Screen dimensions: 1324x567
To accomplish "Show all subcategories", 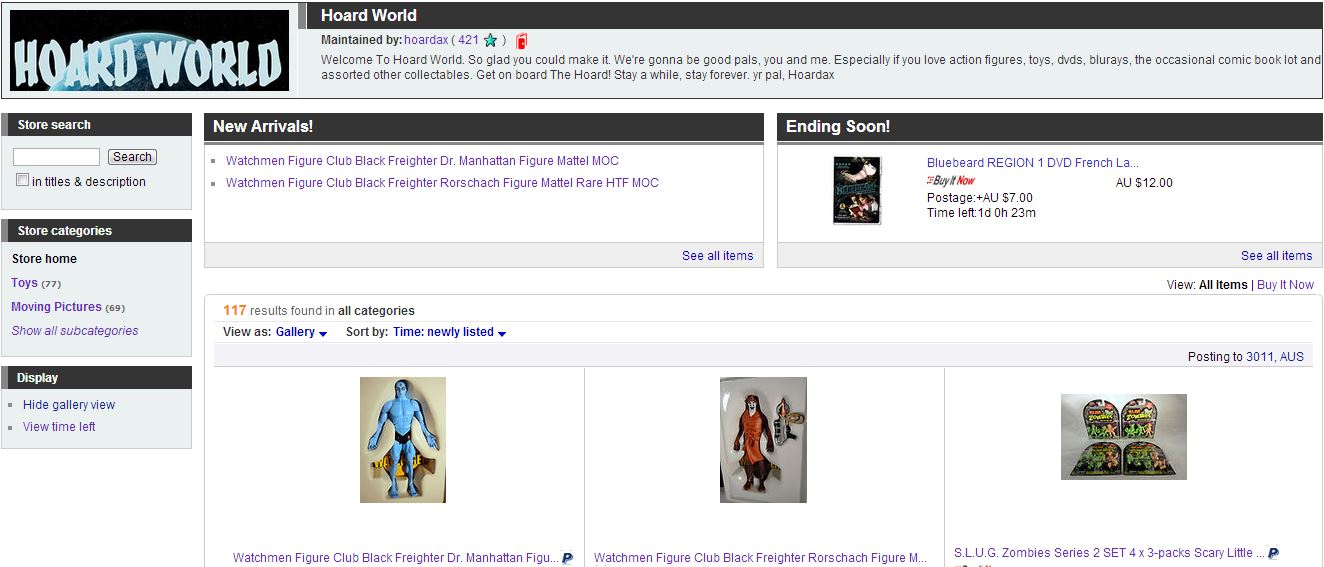I will coord(75,331).
